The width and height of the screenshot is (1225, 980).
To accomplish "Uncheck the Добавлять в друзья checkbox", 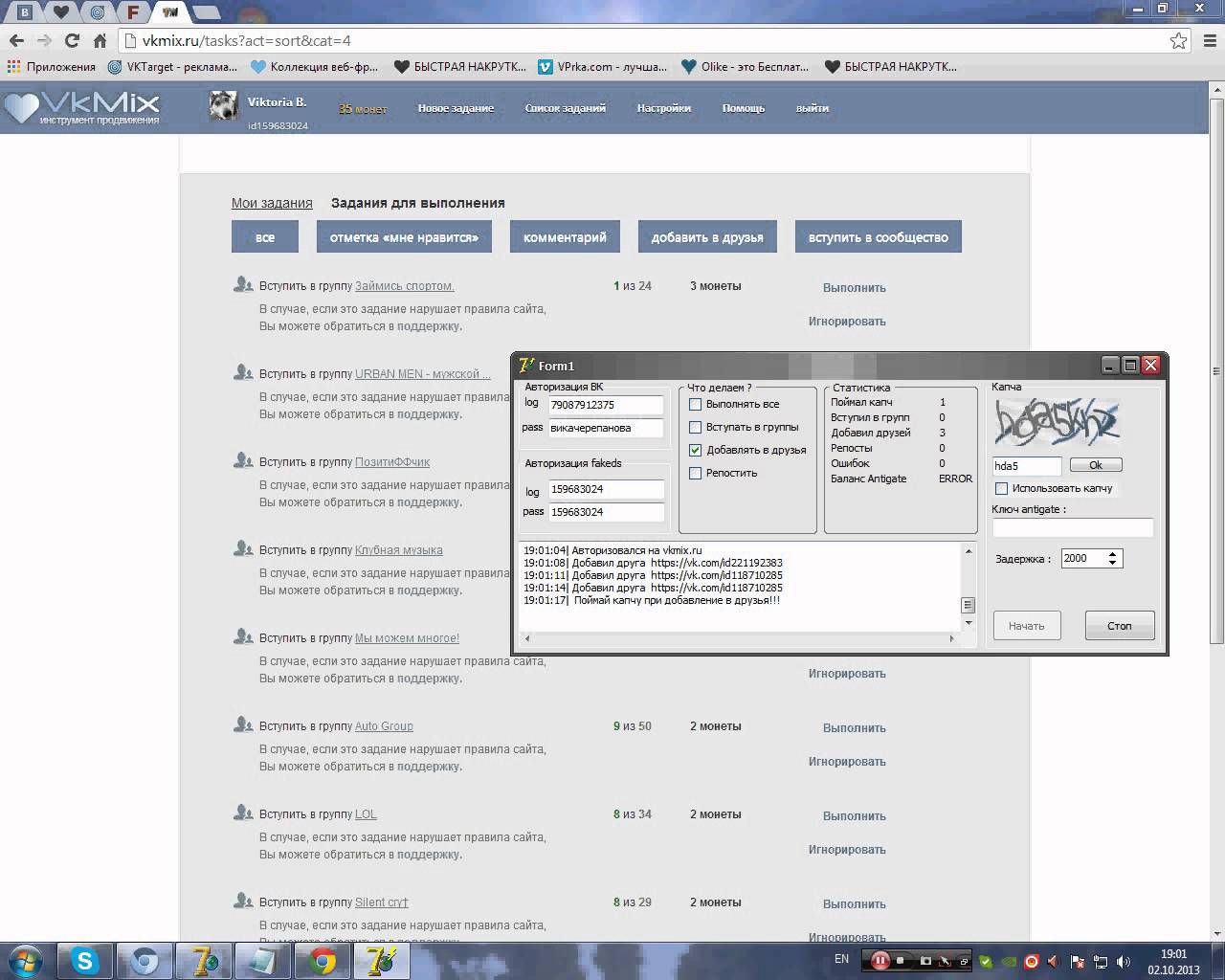I will 696,450.
